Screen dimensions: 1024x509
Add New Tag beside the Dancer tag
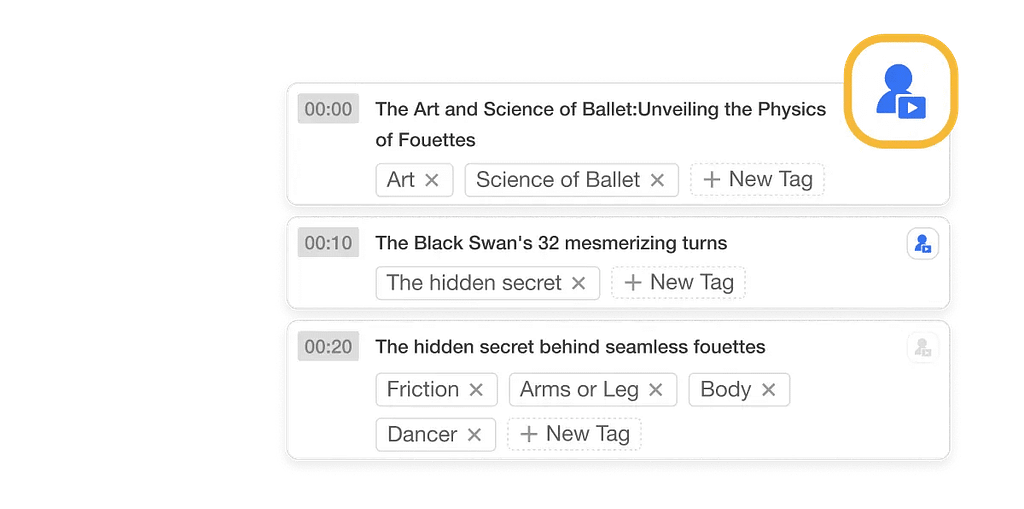[x=575, y=434]
